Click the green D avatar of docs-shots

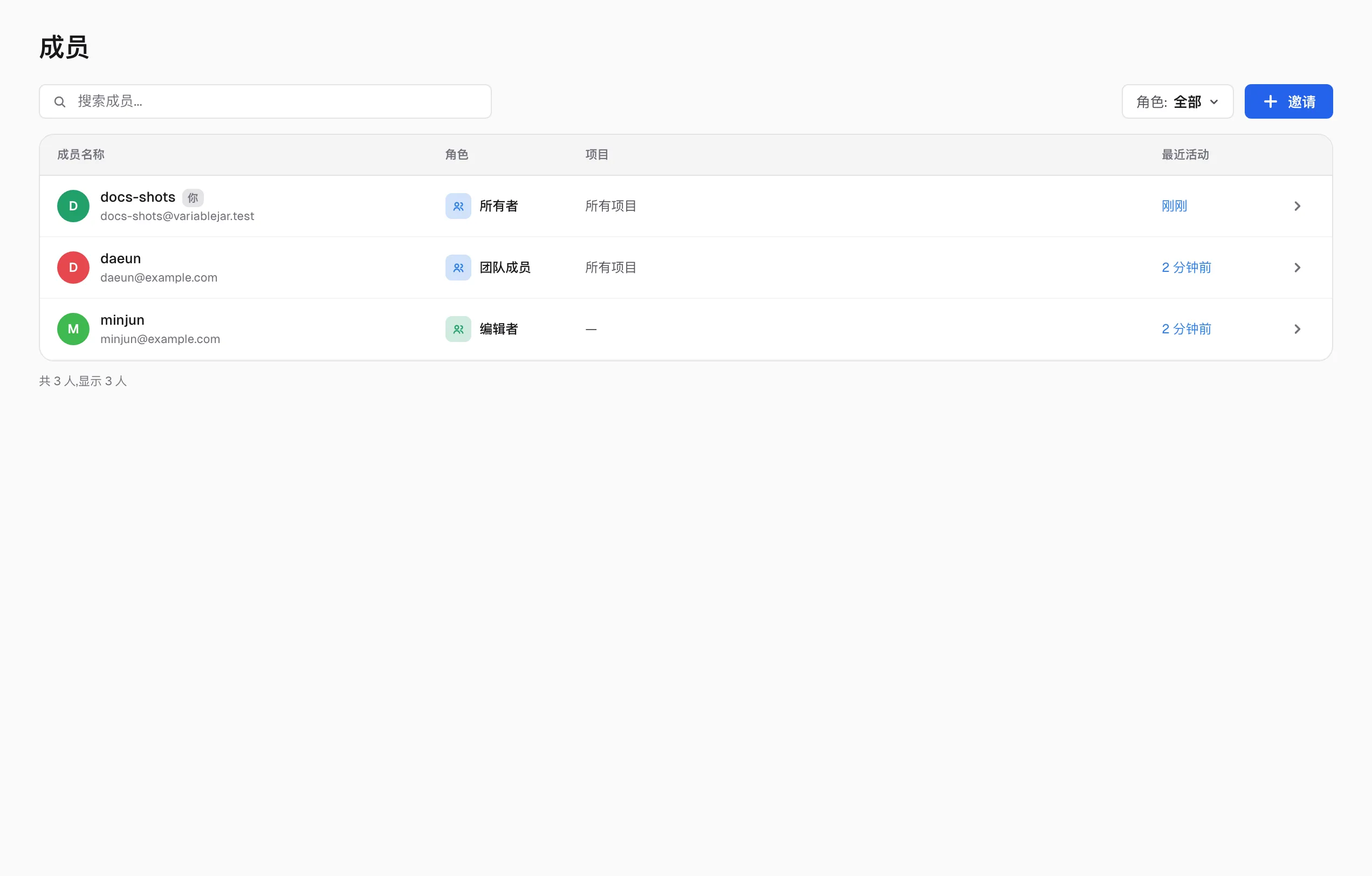[73, 206]
